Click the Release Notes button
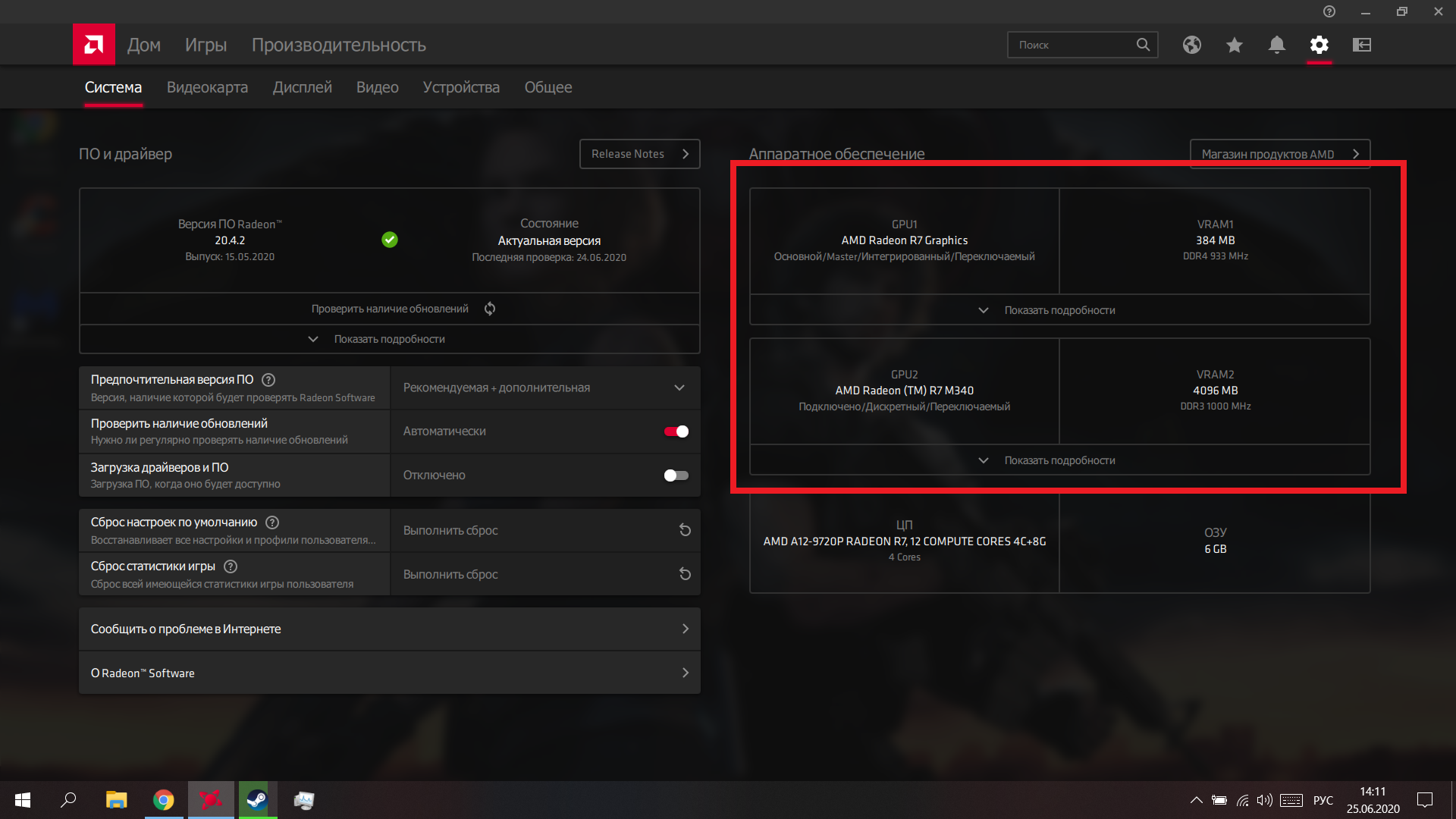Viewport: 1456px width, 819px height. 639,154
